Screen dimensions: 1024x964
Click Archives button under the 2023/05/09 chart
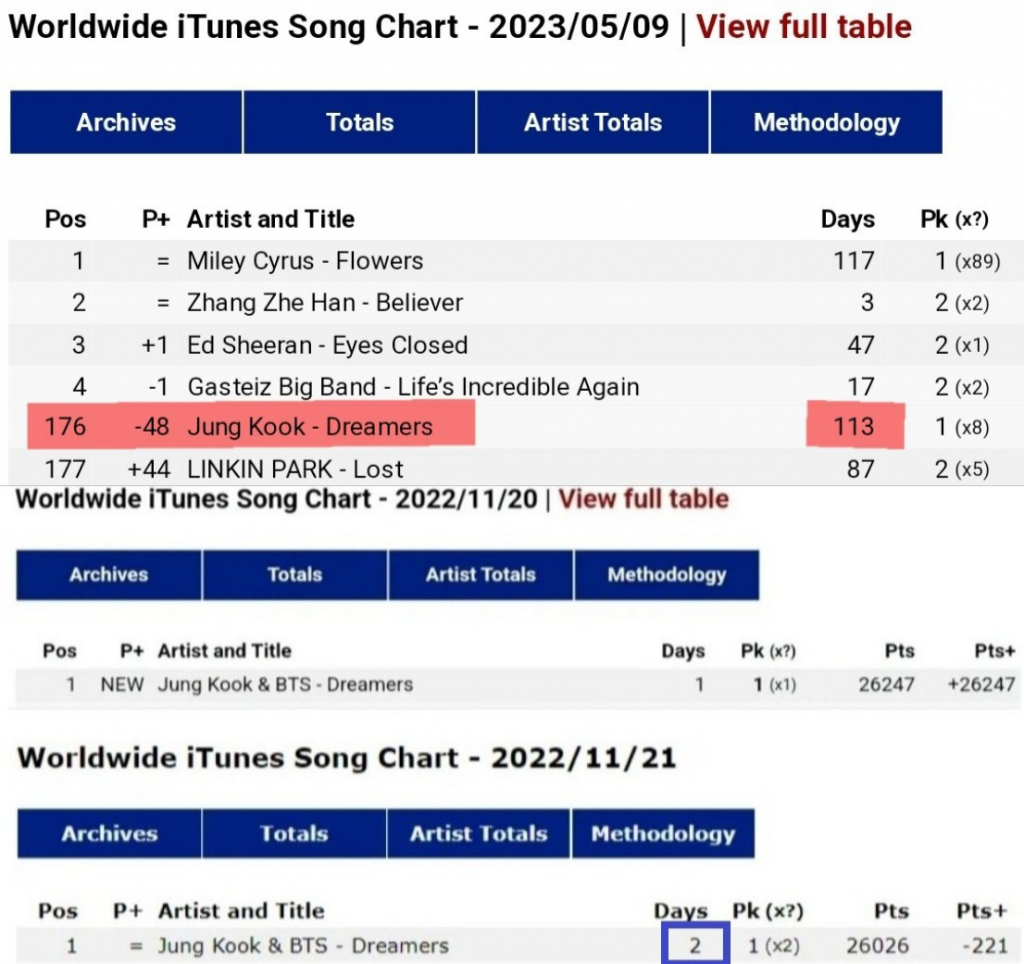click(126, 122)
